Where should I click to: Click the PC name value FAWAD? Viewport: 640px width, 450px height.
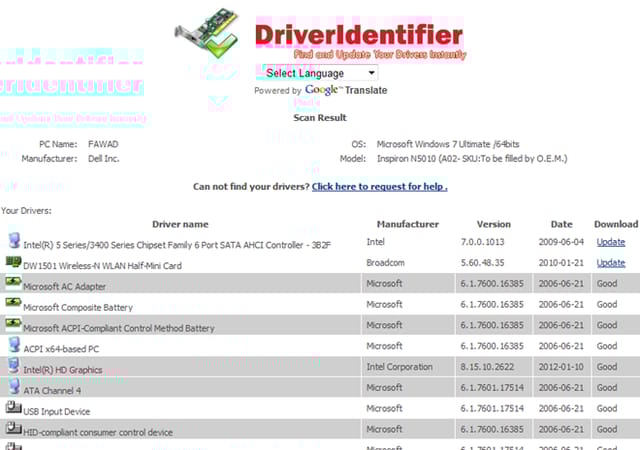point(103,144)
